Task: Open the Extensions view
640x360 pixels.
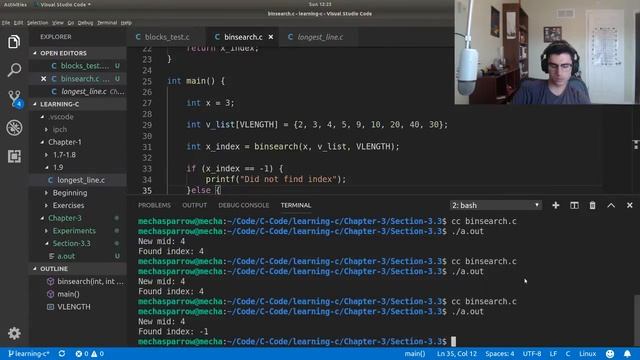Action: click(14, 156)
